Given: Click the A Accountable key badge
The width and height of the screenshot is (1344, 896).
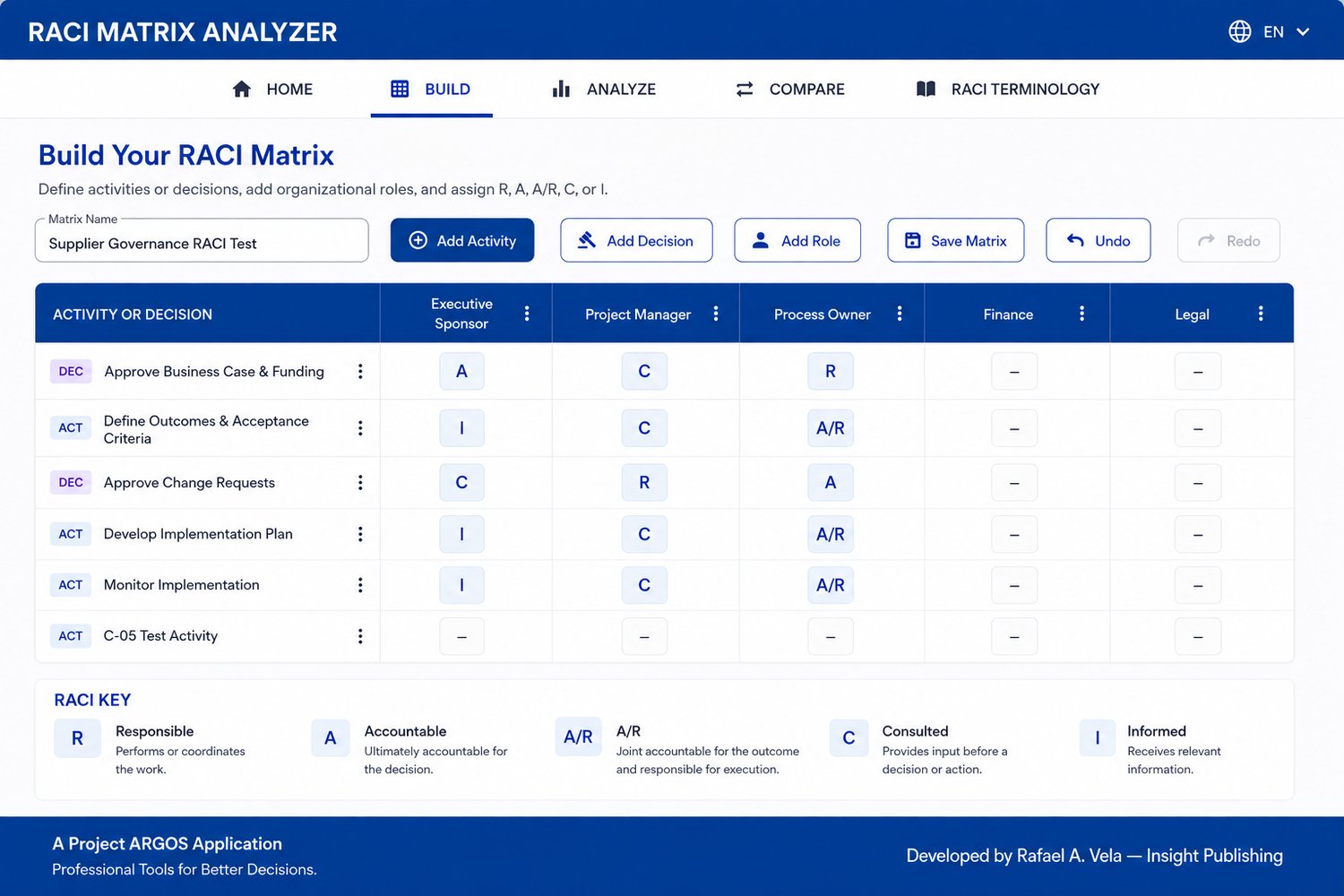Looking at the screenshot, I should click(x=330, y=738).
